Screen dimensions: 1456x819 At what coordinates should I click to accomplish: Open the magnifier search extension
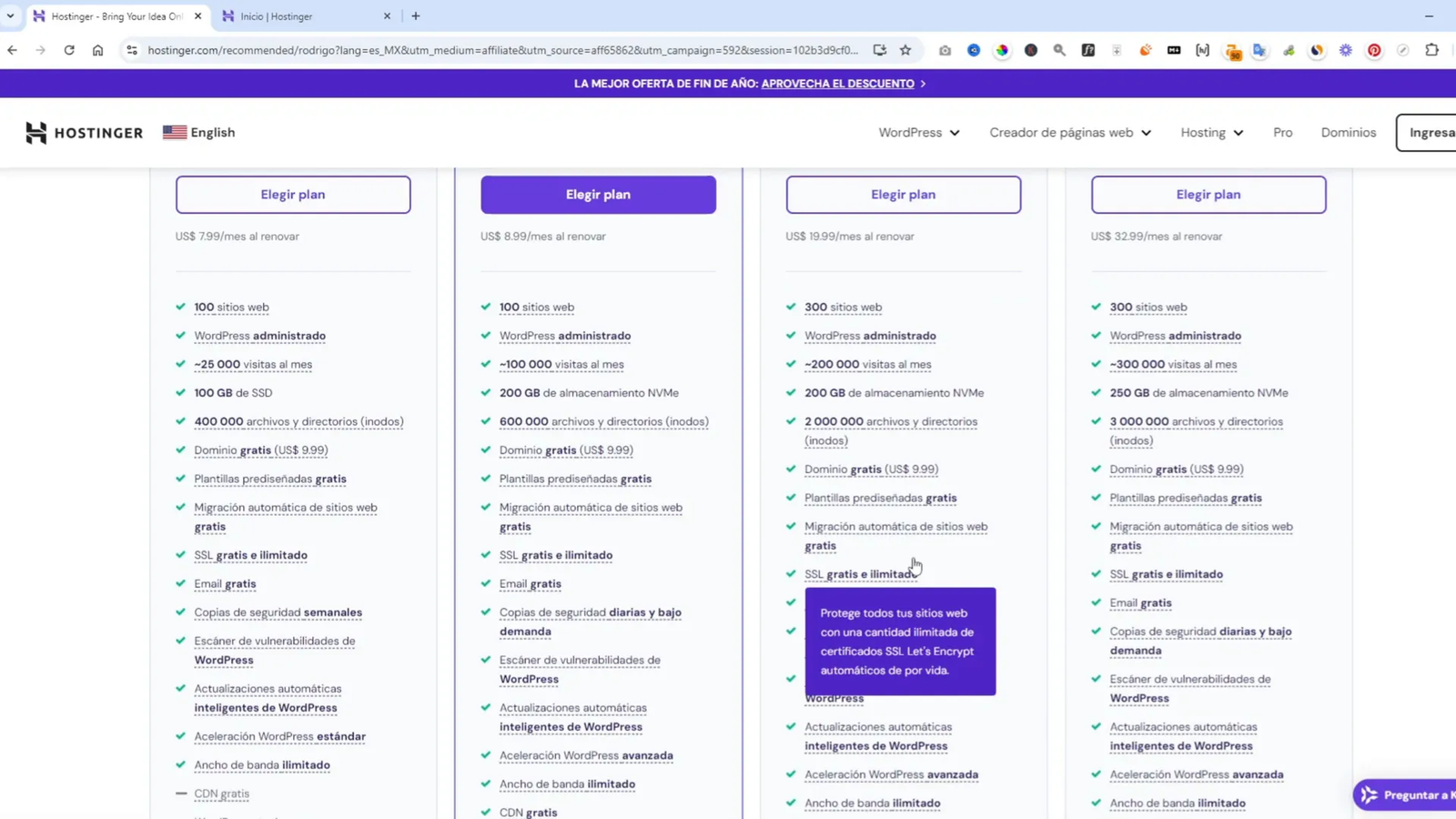pos(1059,50)
